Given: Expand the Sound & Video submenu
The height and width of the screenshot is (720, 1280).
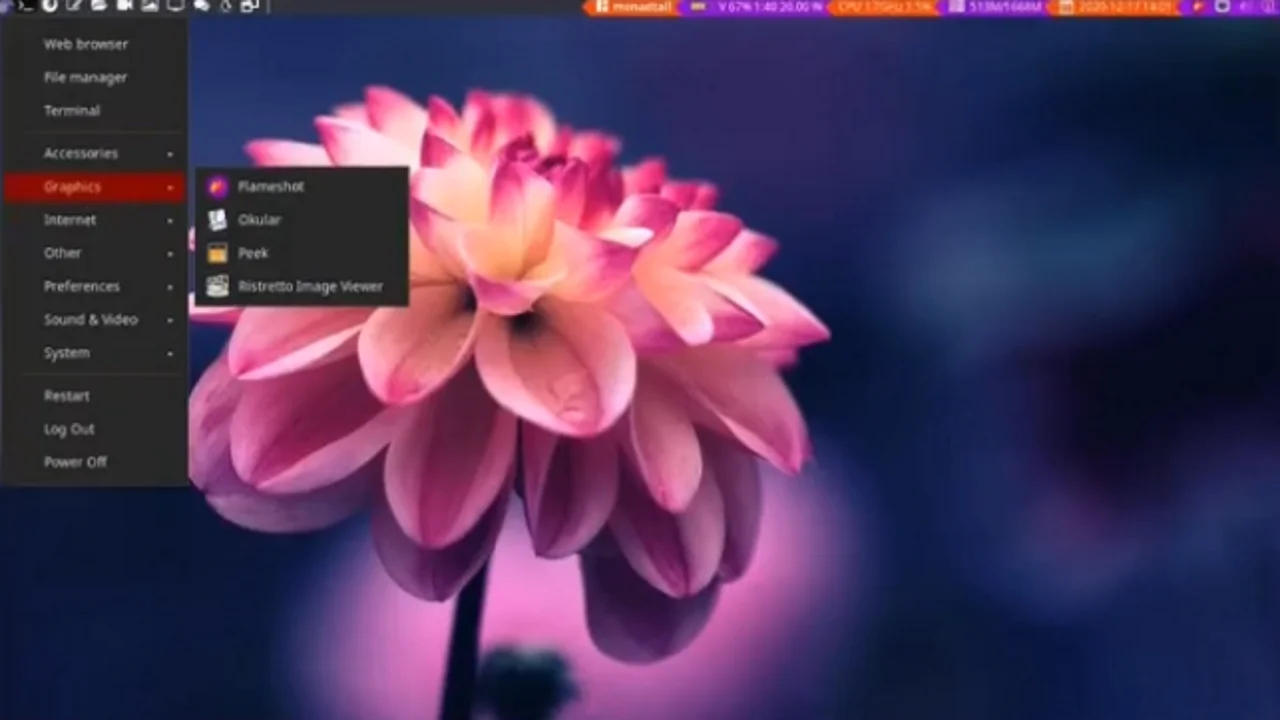Looking at the screenshot, I should [95, 320].
